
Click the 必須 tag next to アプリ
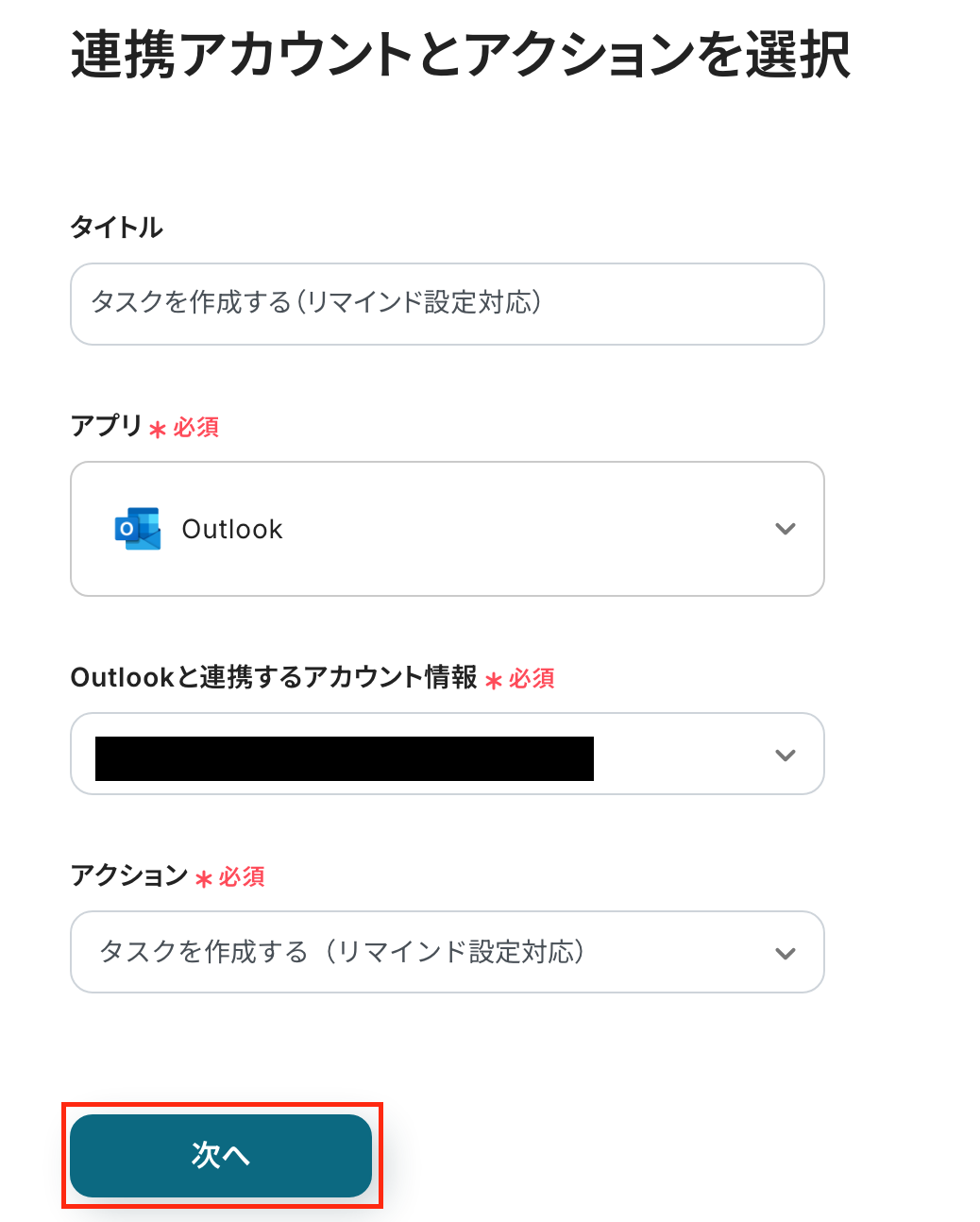tap(196, 428)
